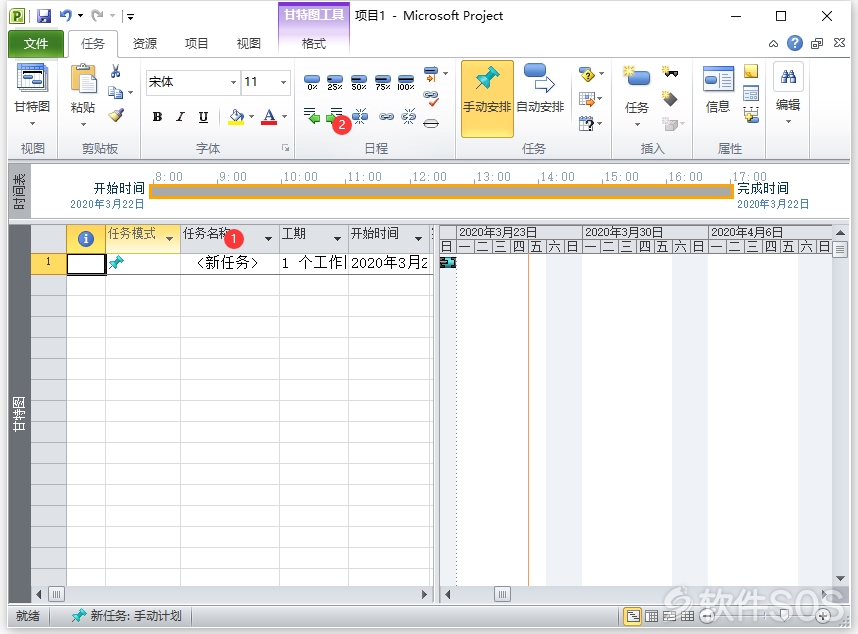Viewport: 858px width, 634px height.
Task: Open the Customize Quick Access Toolbar dropdown
Action: click(131, 16)
